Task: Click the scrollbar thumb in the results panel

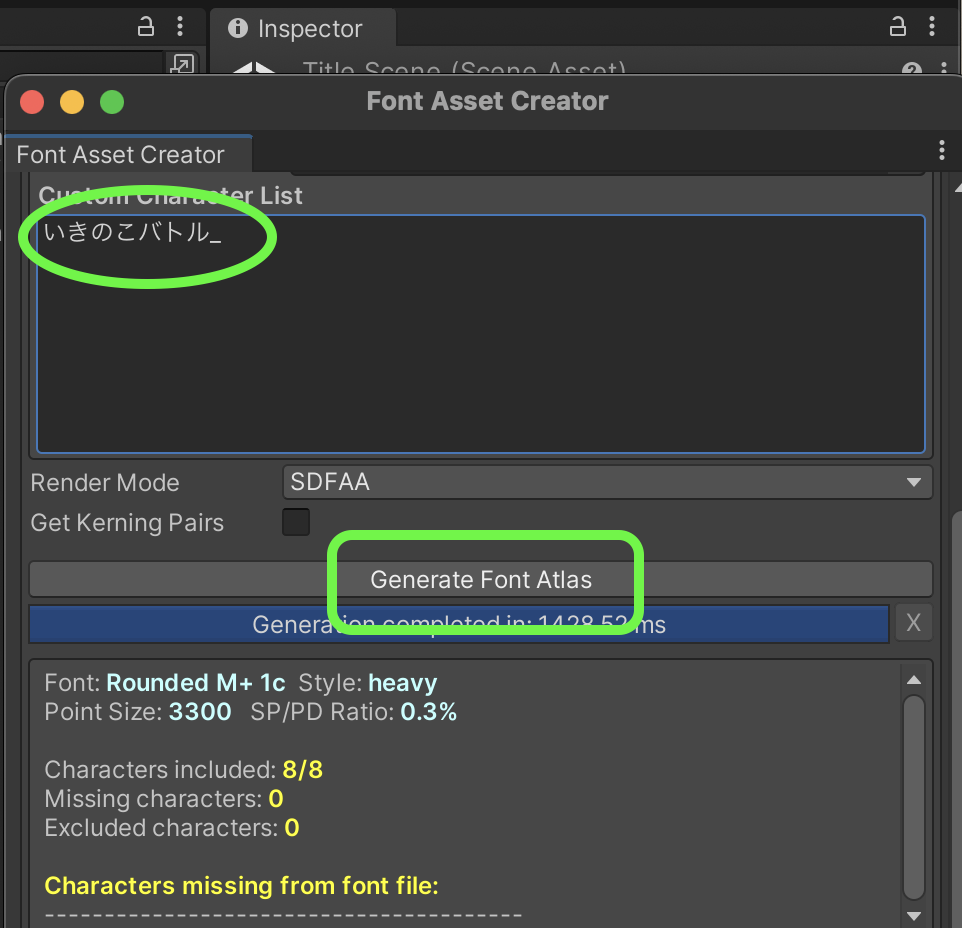Action: tap(913, 790)
